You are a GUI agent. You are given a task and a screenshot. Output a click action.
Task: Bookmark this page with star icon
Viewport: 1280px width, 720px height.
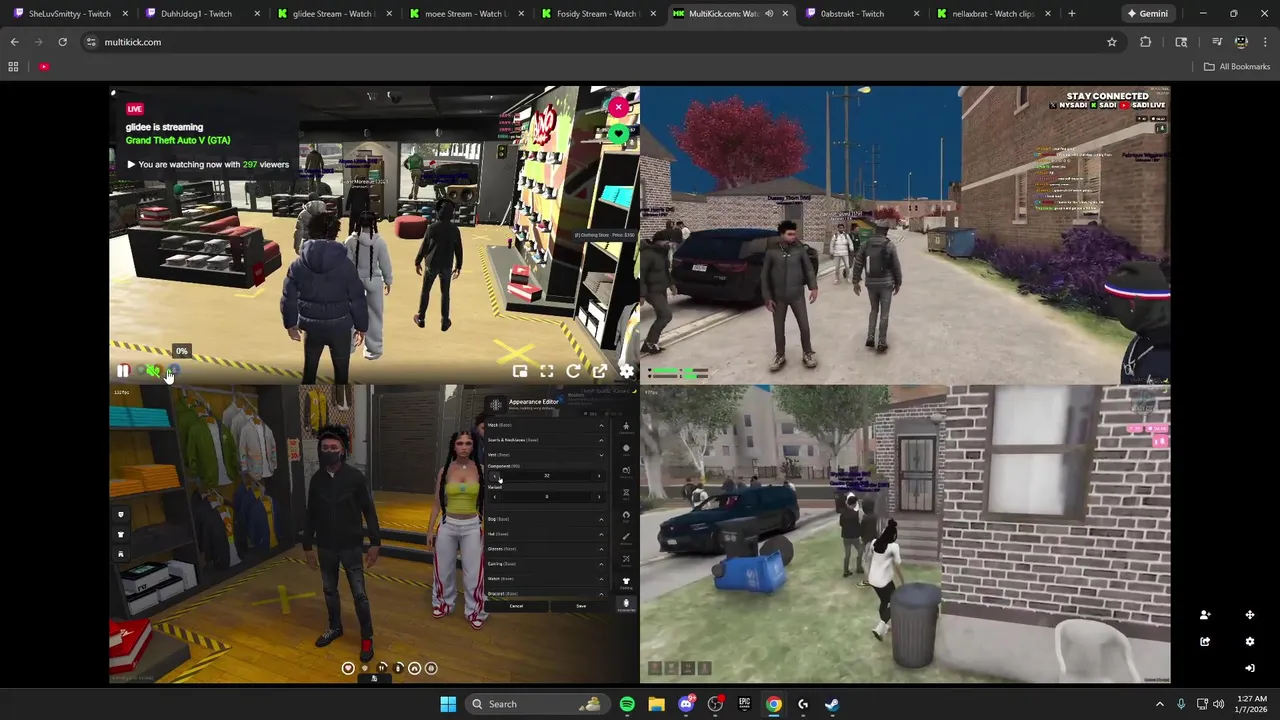(1111, 42)
